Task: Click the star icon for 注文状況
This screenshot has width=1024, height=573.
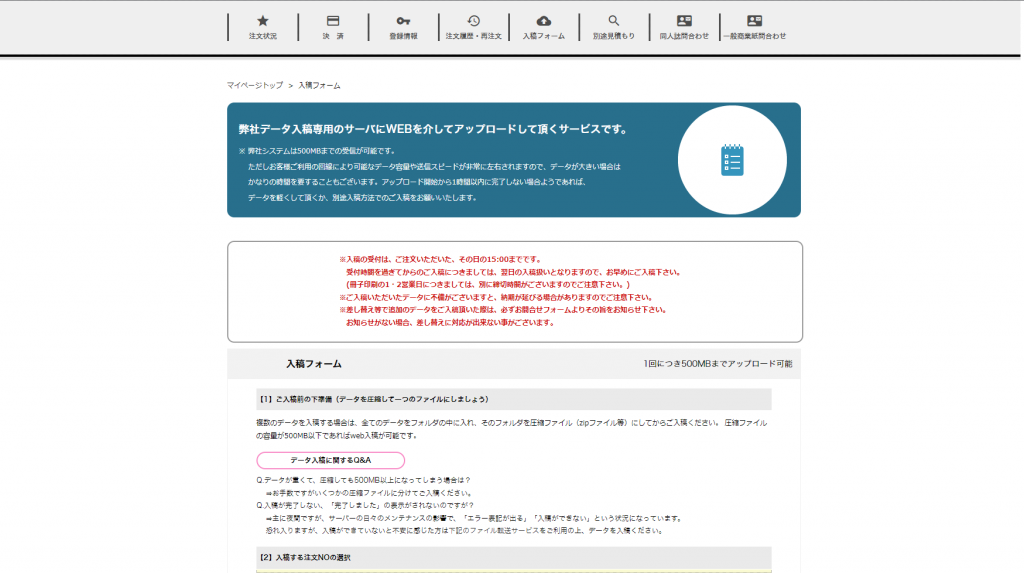Action: 263,20
